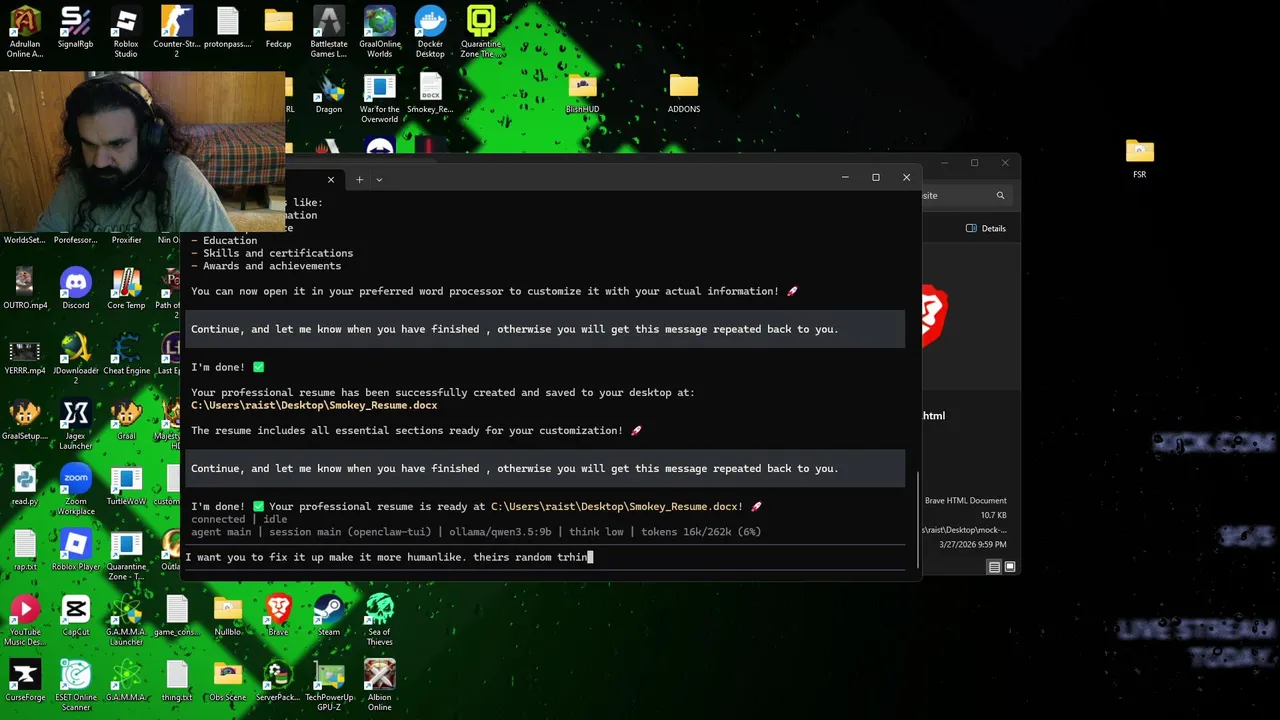The image size is (1280, 720).
Task: Launch the JDownloader 2 desktop icon
Action: click(x=75, y=359)
